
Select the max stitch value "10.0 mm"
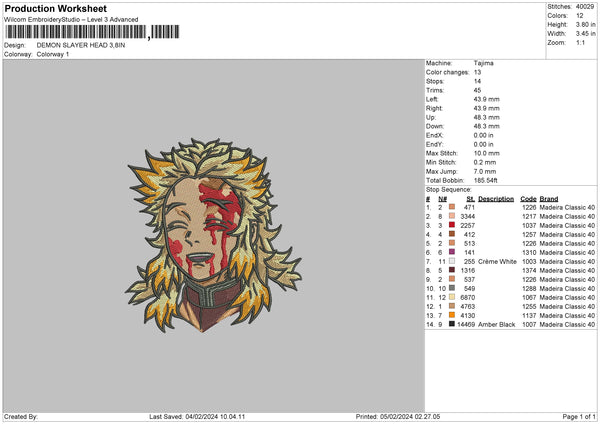click(x=487, y=153)
